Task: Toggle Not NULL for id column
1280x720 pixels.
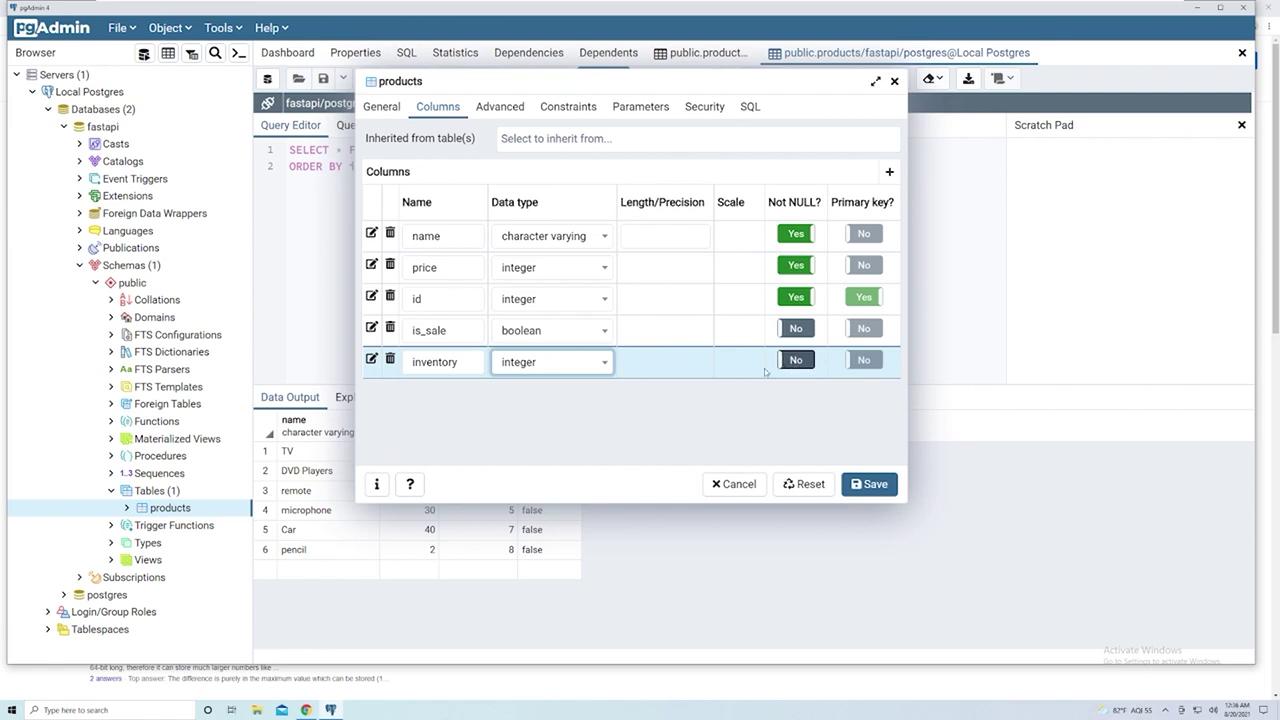Action: coord(796,297)
